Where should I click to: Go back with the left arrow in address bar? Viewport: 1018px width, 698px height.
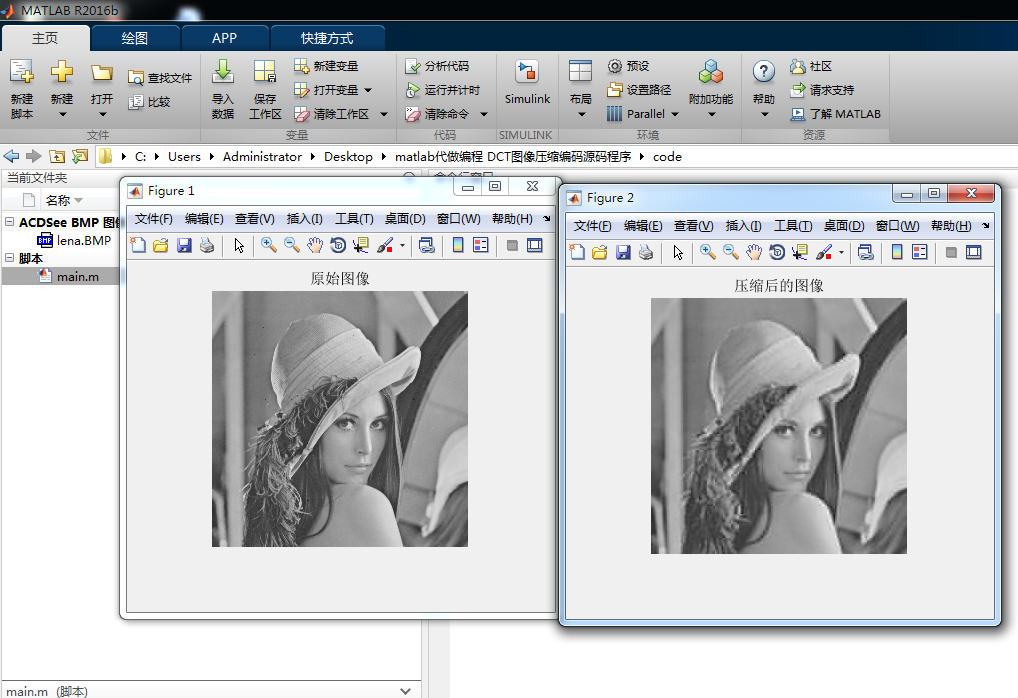[x=11, y=156]
